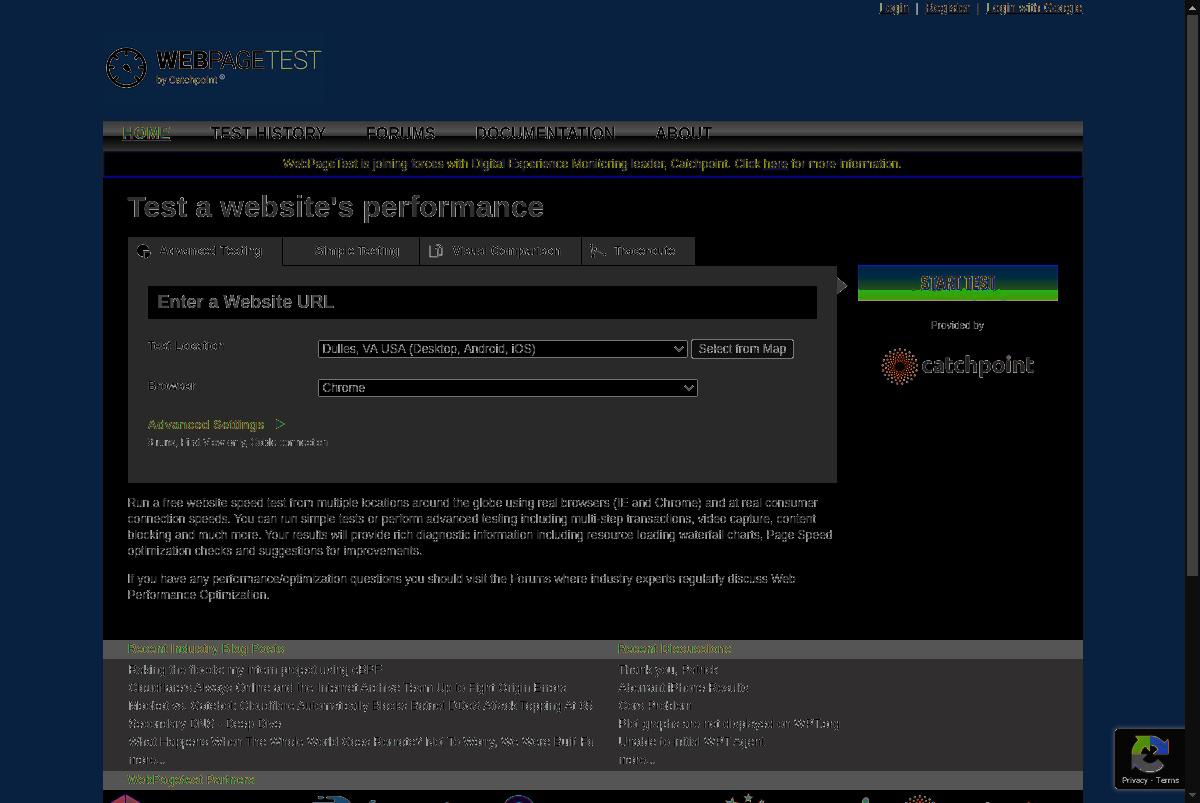This screenshot has height=803, width=1200.
Task: Click the Advanced Settings chevron arrow
Action: click(x=280, y=424)
